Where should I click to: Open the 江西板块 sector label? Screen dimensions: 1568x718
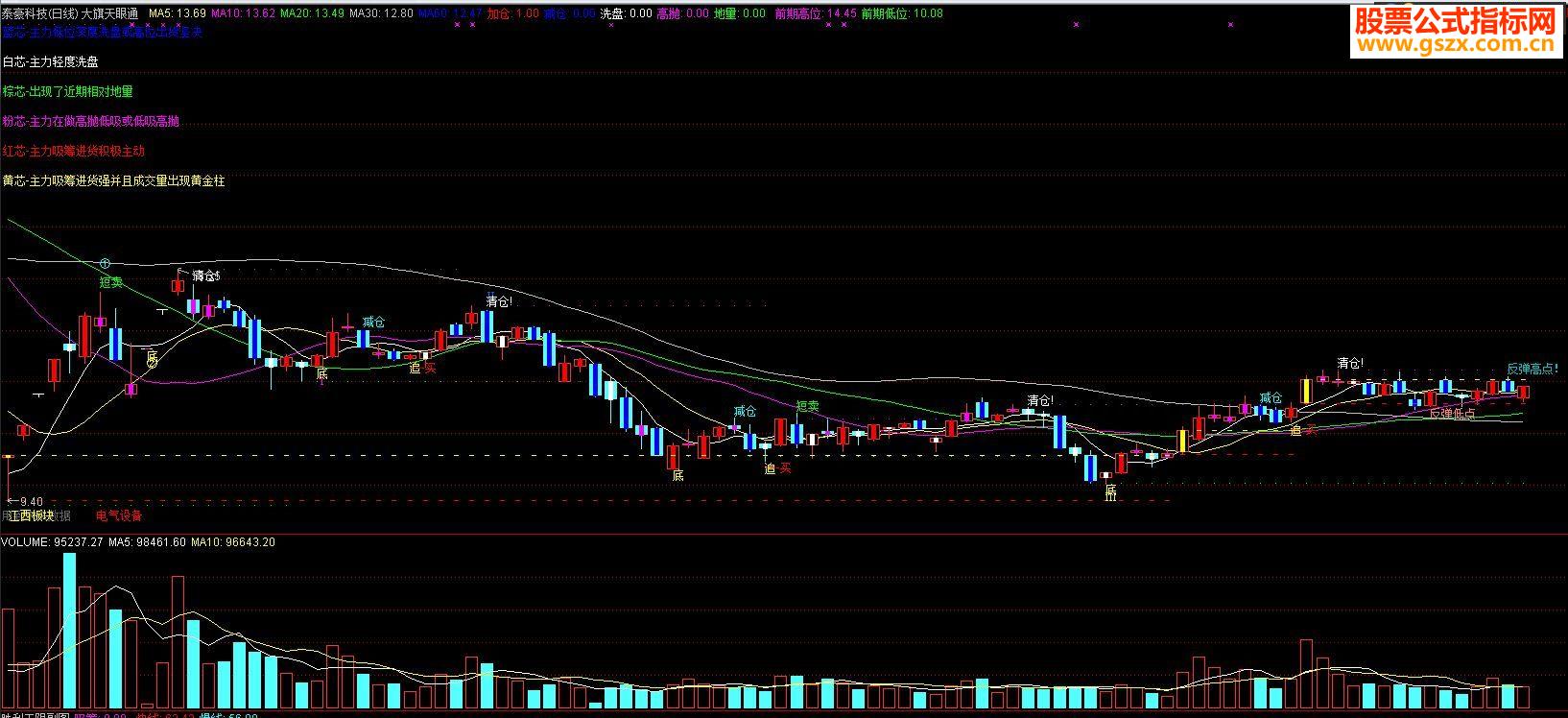32,515
